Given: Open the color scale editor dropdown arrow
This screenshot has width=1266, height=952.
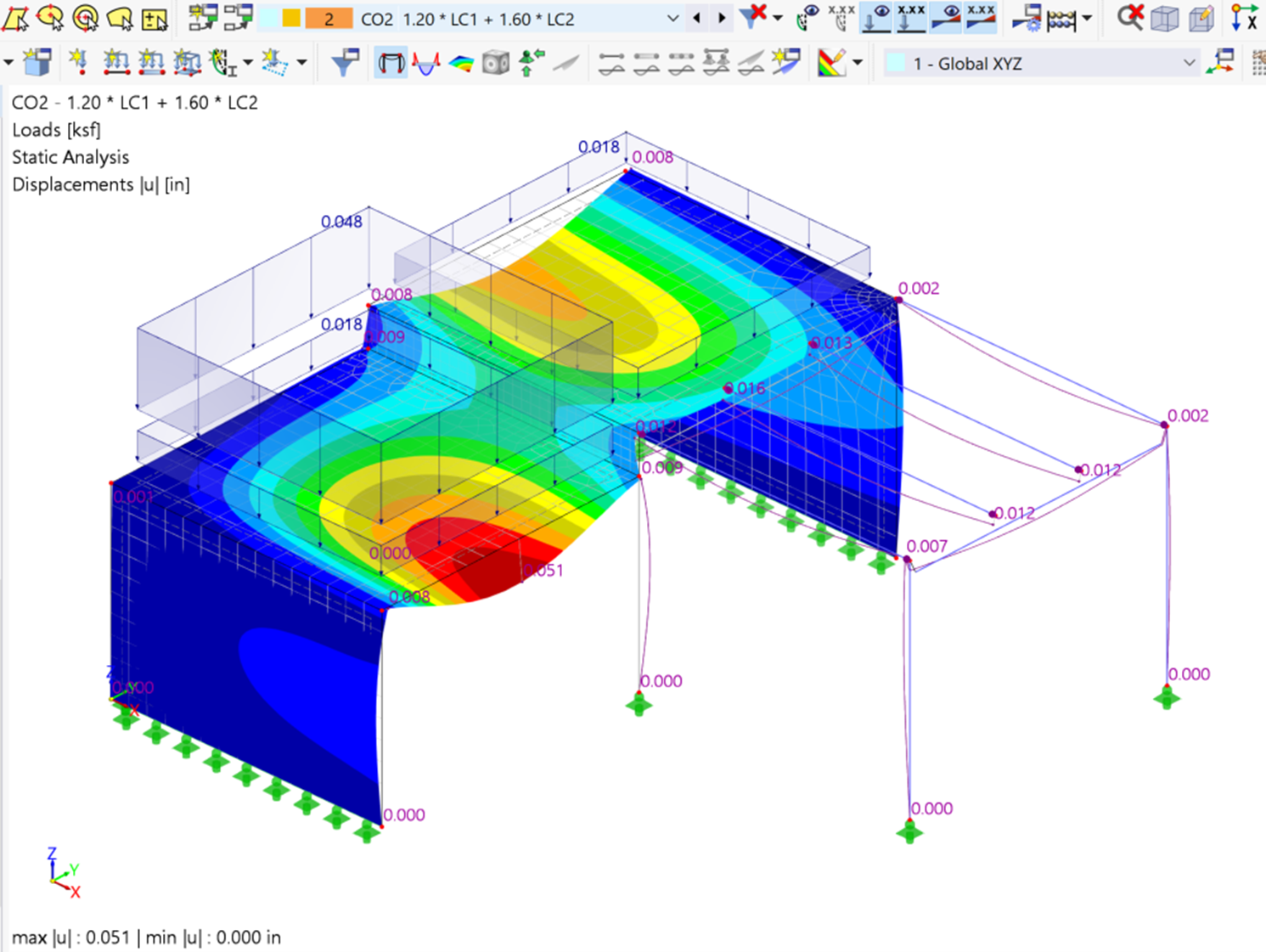Looking at the screenshot, I should click(857, 62).
